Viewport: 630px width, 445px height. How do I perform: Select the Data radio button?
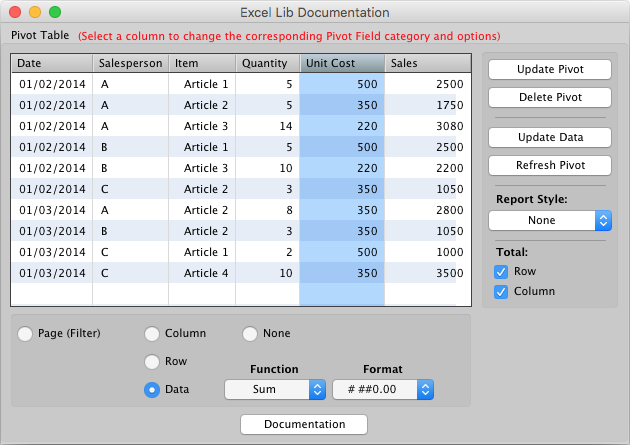point(152,390)
